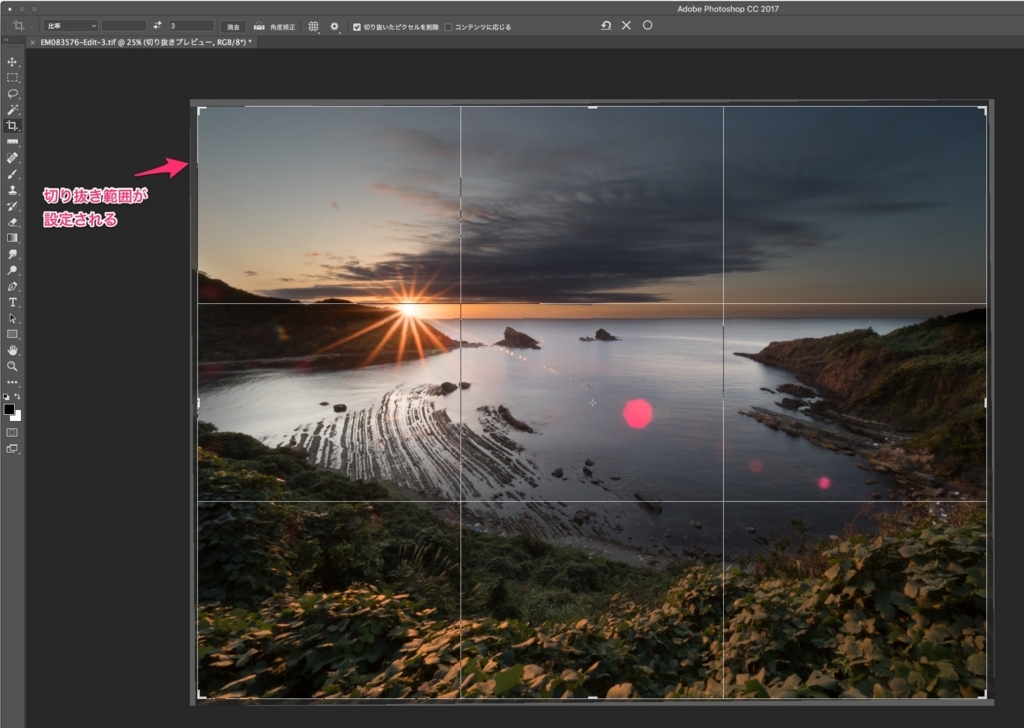Select the Pen tool

tap(12, 287)
